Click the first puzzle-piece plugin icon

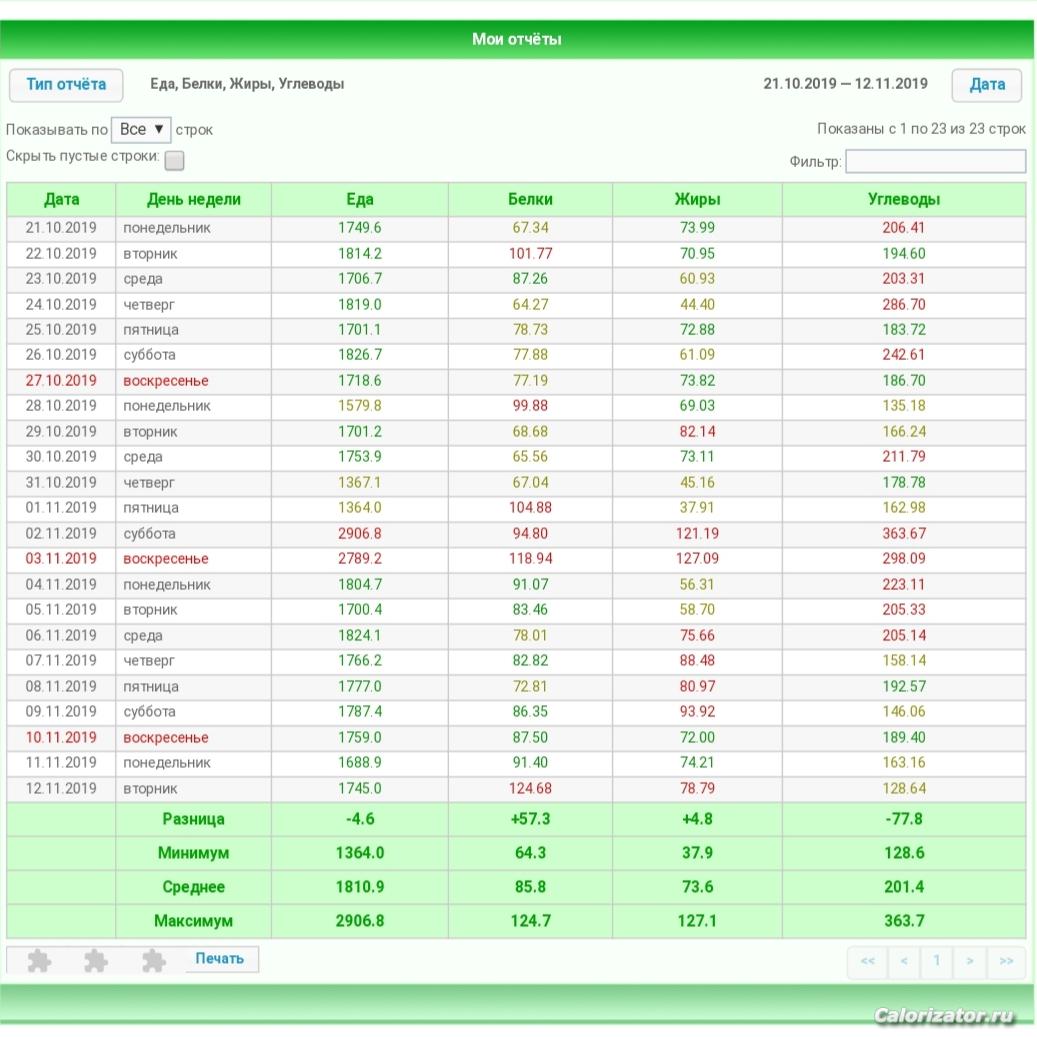point(39,960)
